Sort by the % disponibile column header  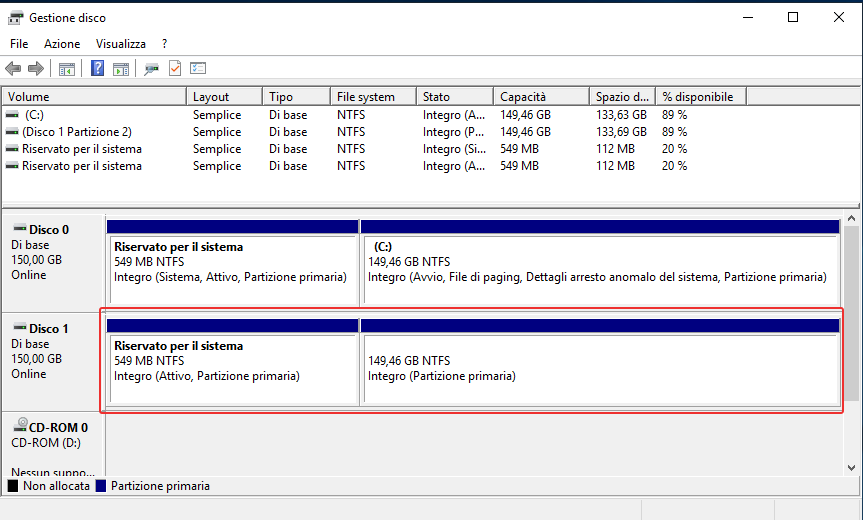pos(701,97)
